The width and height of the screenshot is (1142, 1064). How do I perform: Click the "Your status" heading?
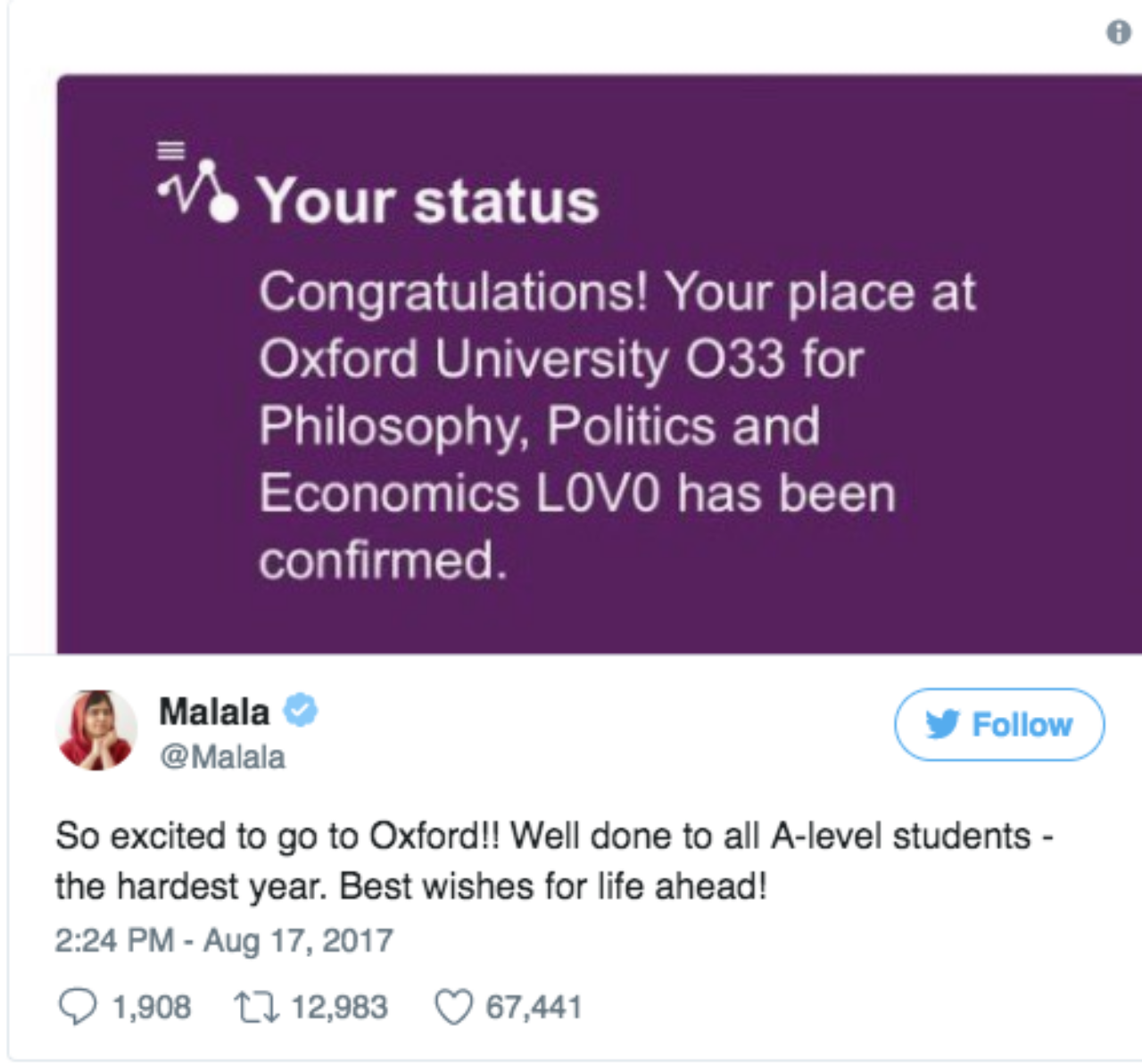pos(428,201)
